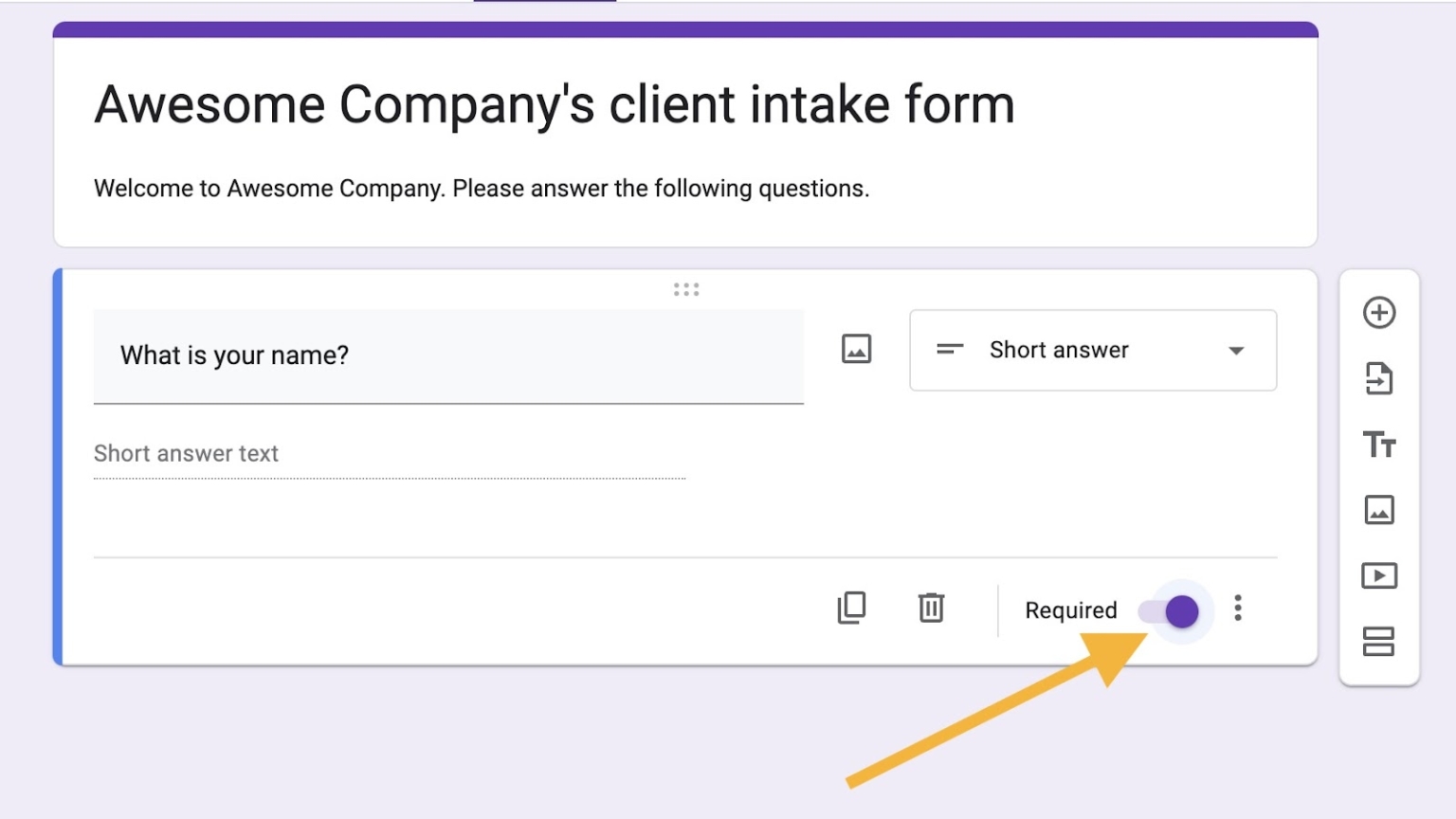Add a new question via the plus icon
This screenshot has height=819, width=1456.
pos(1379,313)
